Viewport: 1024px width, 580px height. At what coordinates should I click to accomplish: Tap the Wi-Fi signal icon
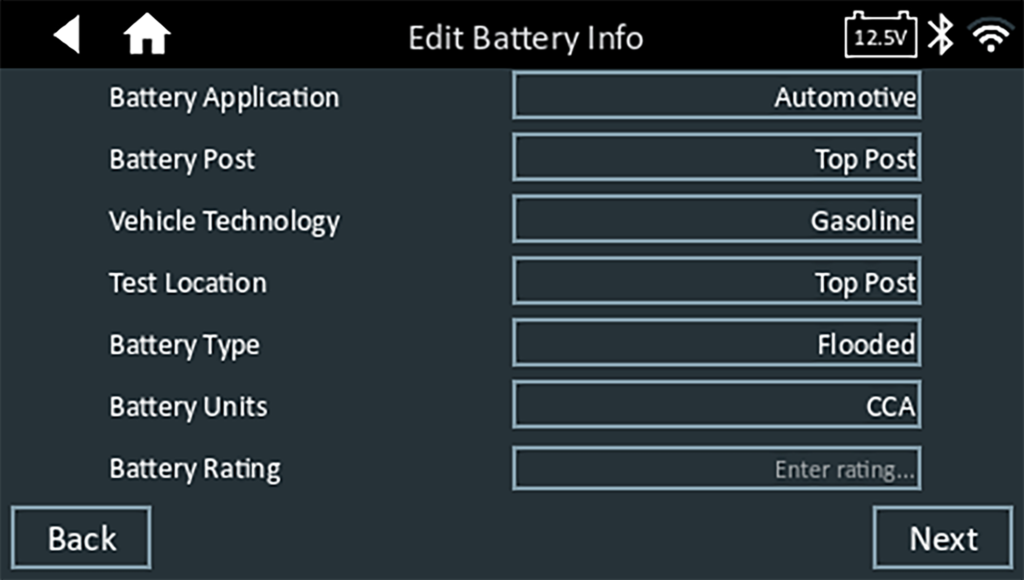coord(991,37)
